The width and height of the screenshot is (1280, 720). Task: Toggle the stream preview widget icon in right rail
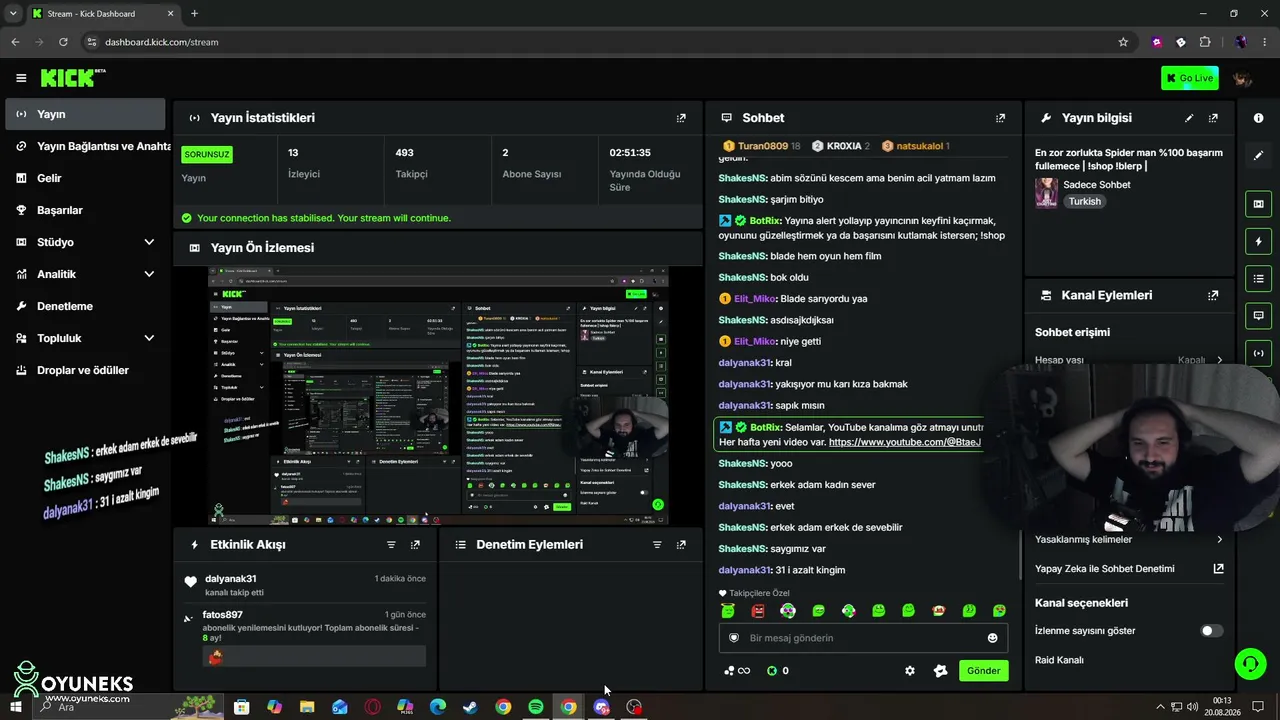point(1258,204)
